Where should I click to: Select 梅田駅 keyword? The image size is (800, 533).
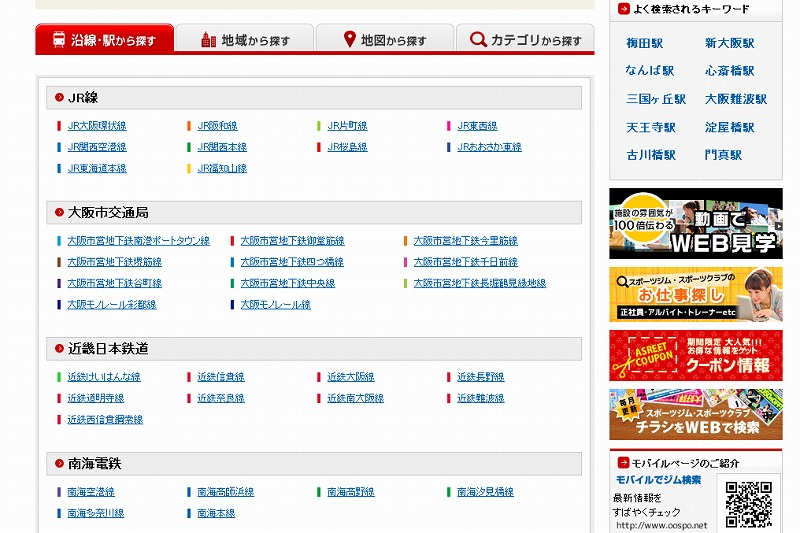coord(645,43)
